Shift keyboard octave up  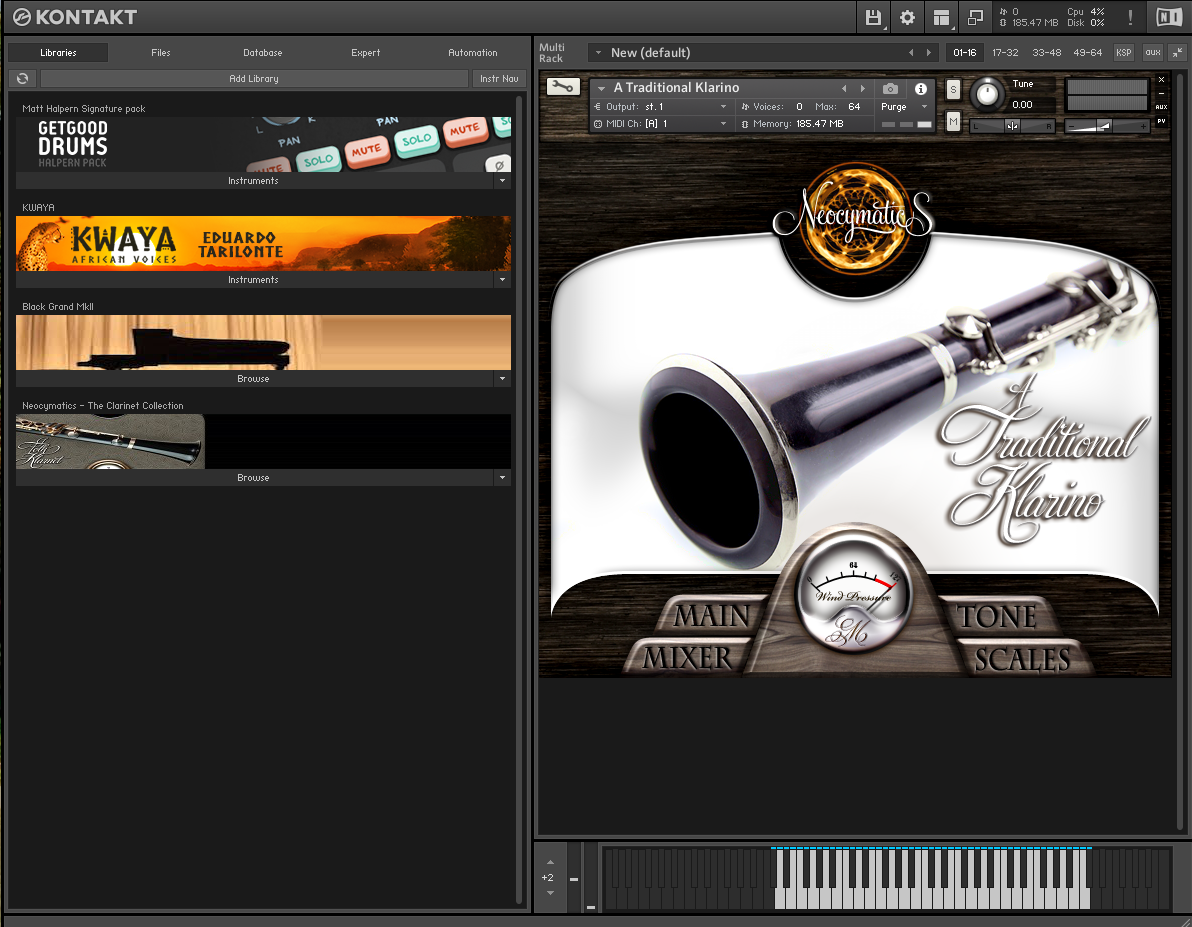550,862
